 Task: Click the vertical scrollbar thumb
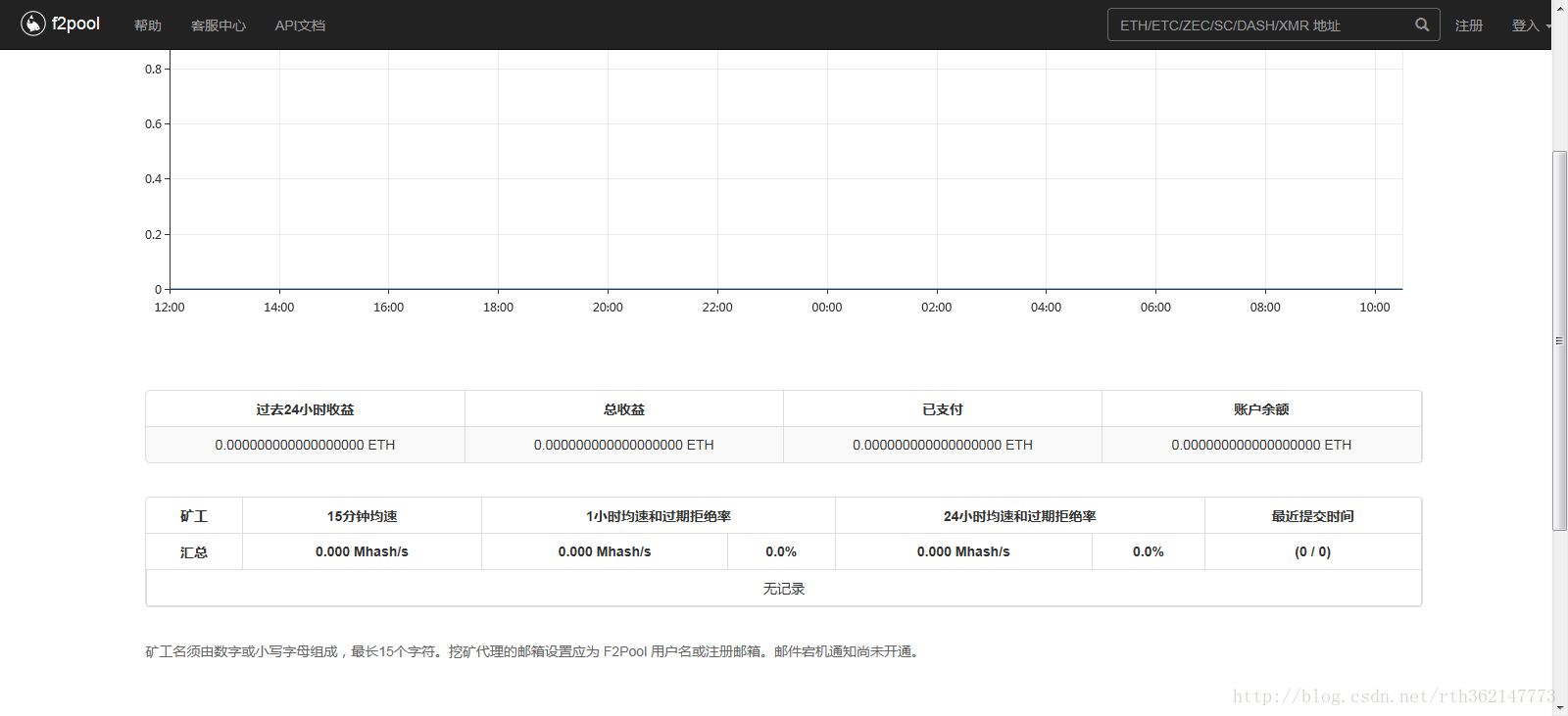1559,340
